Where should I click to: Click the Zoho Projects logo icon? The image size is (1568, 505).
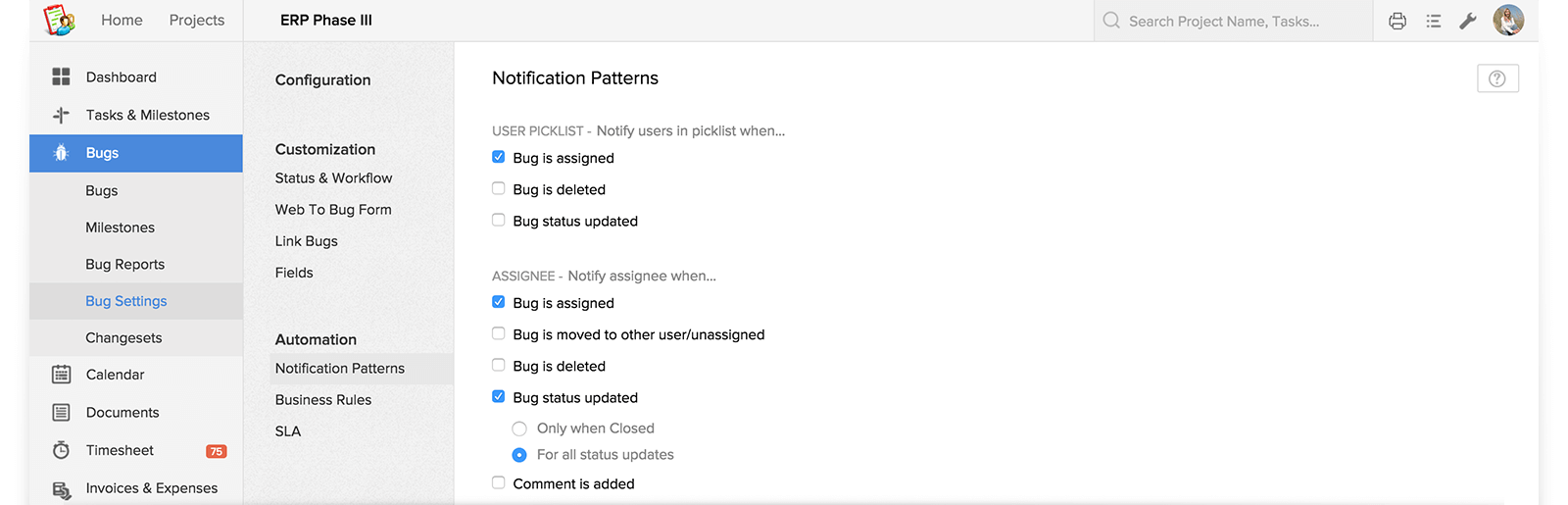[x=59, y=20]
